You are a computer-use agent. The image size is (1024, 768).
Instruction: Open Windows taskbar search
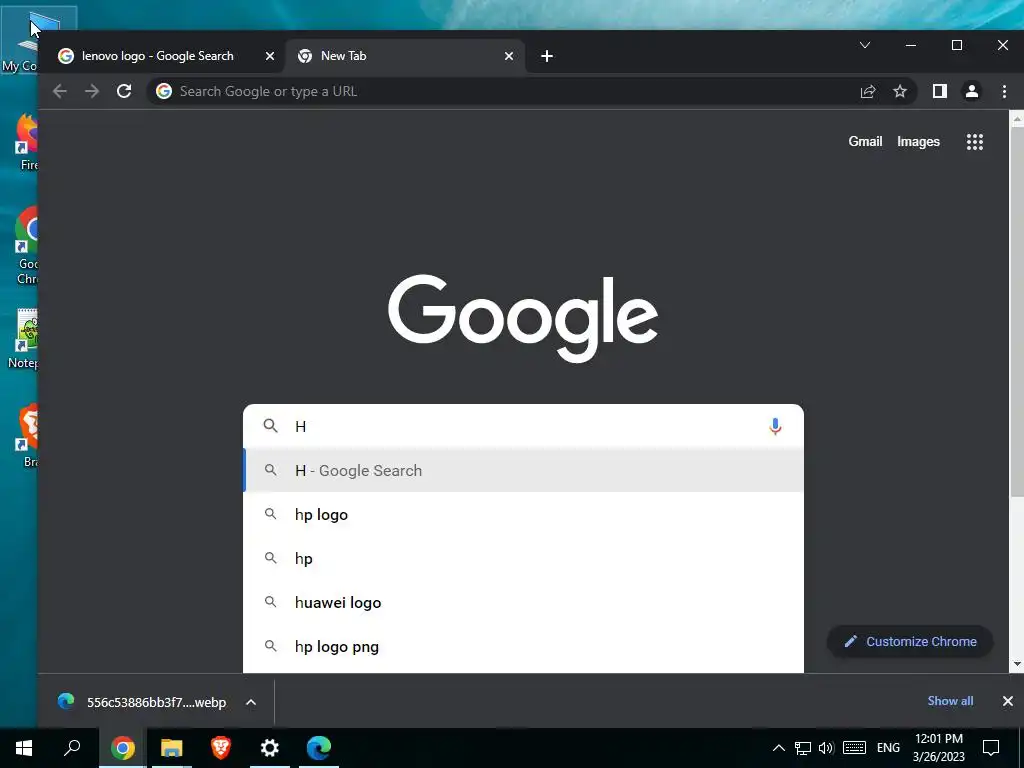[72, 748]
